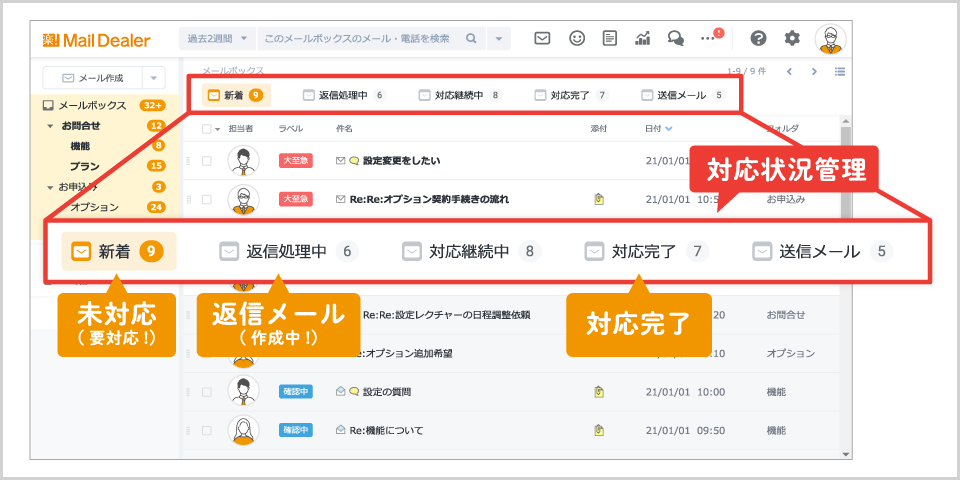Image resolution: width=960 pixels, height=480 pixels.
Task: Select small 返信処理中 tab under メールボックス heading
Action: point(345,95)
